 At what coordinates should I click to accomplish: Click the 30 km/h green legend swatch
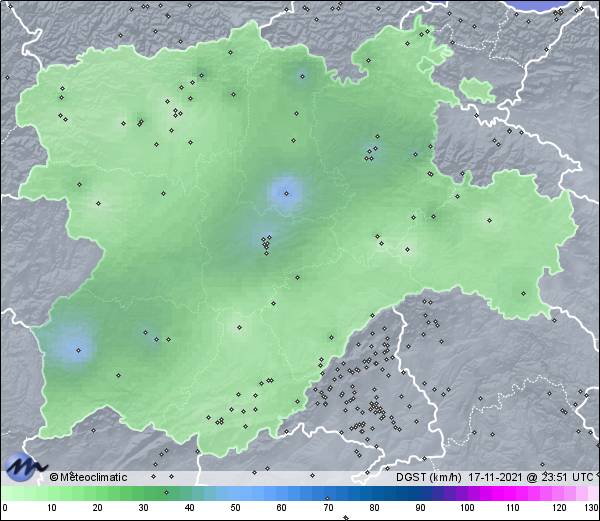[x=143, y=493]
